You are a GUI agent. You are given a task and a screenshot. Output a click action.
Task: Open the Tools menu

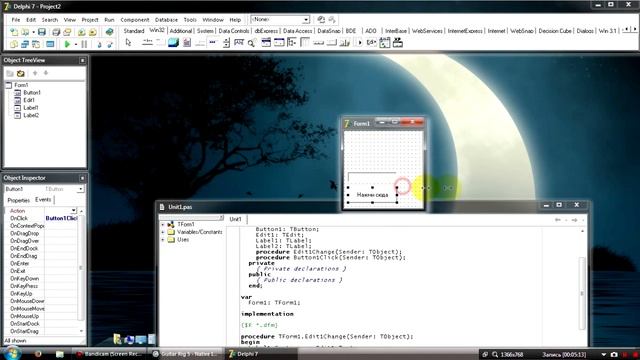tap(190, 20)
